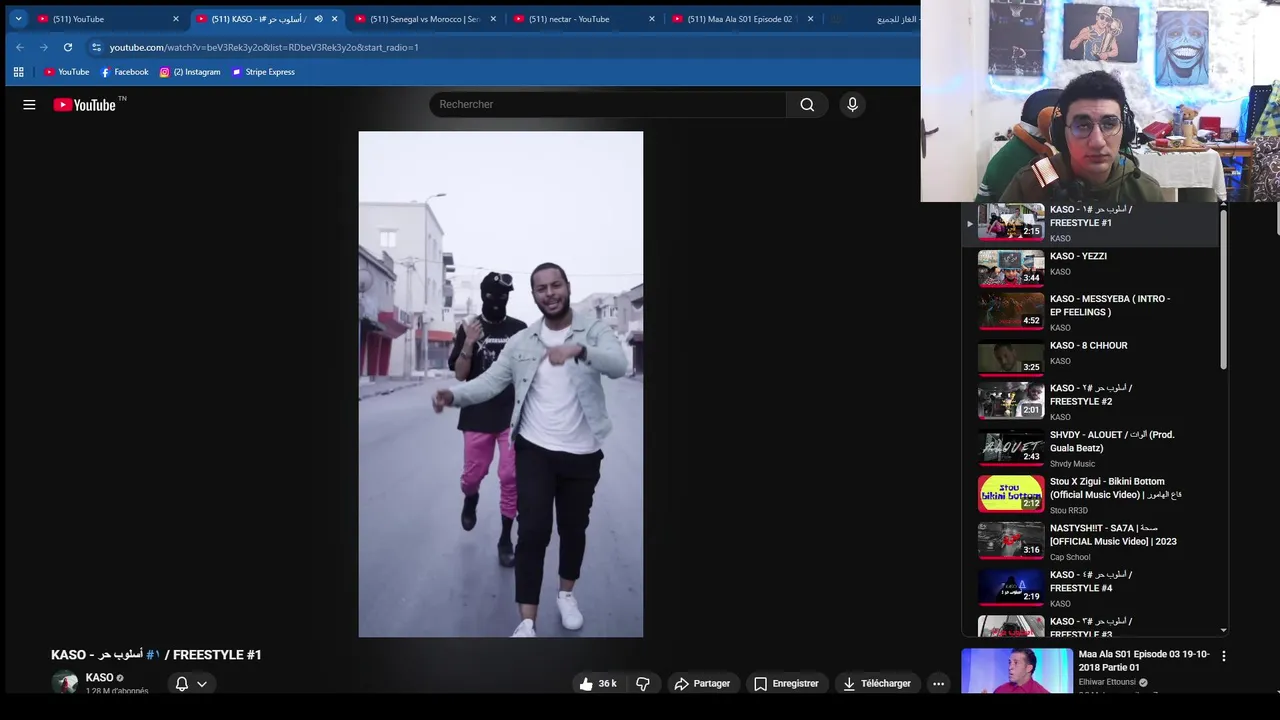Play SHVDY - ALOUET from playlist

click(1088, 448)
